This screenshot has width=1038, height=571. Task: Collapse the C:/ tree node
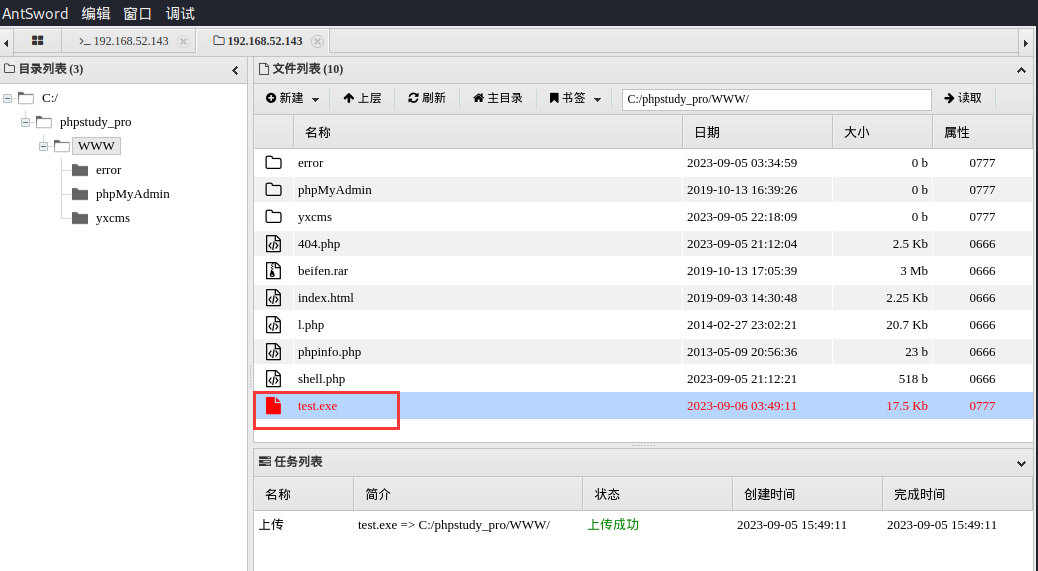pos(7,99)
